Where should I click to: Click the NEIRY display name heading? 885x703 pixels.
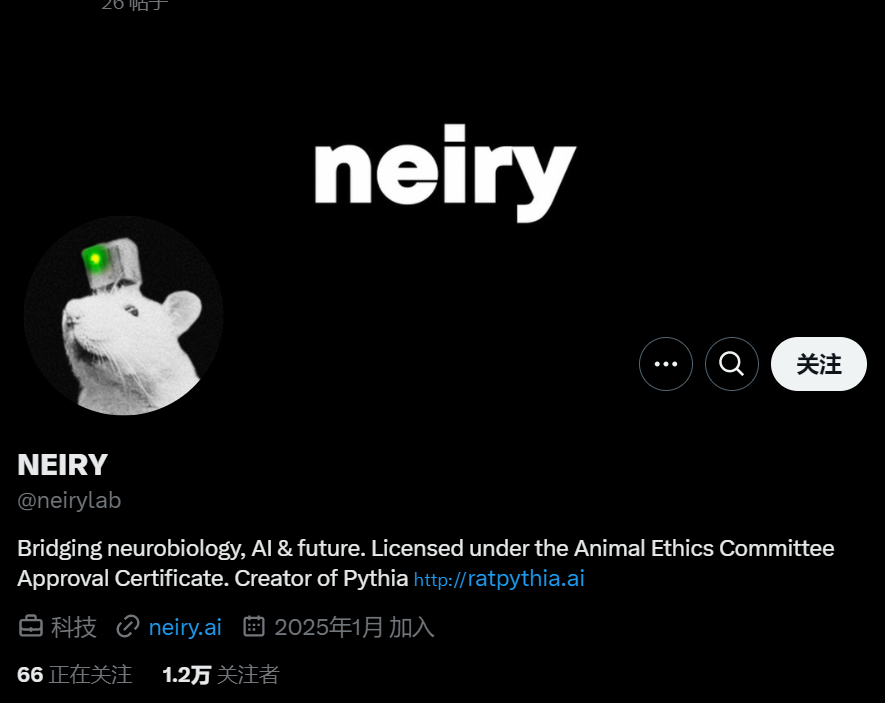[63, 465]
